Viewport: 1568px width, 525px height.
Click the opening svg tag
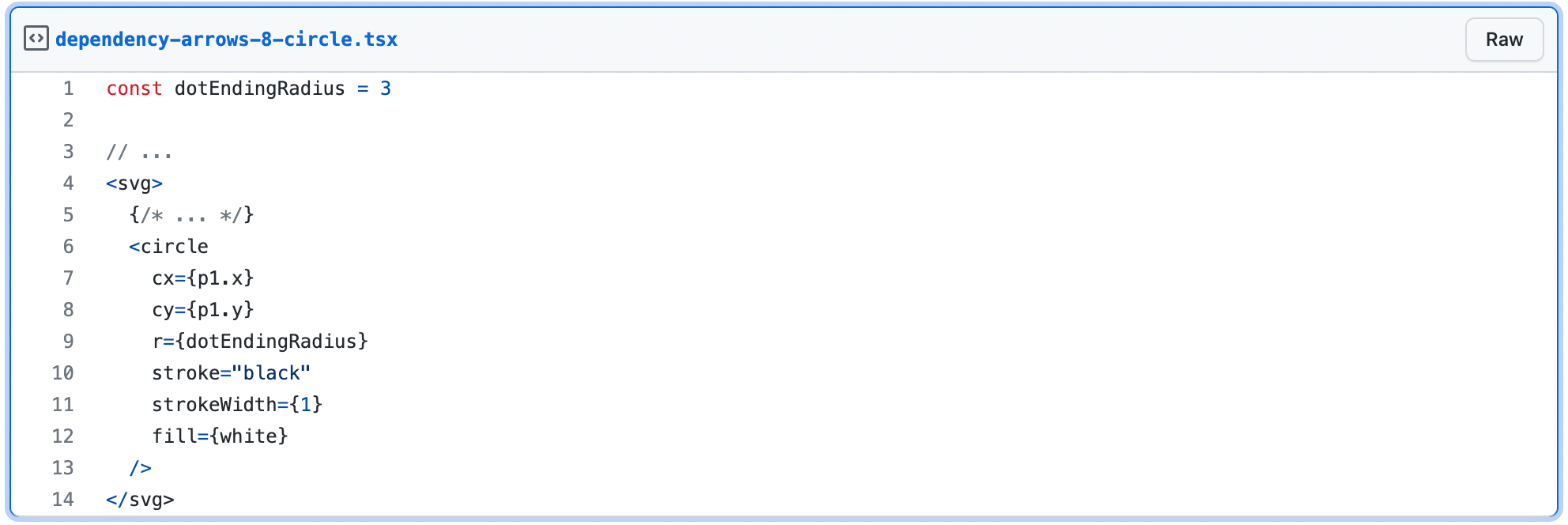point(134,183)
